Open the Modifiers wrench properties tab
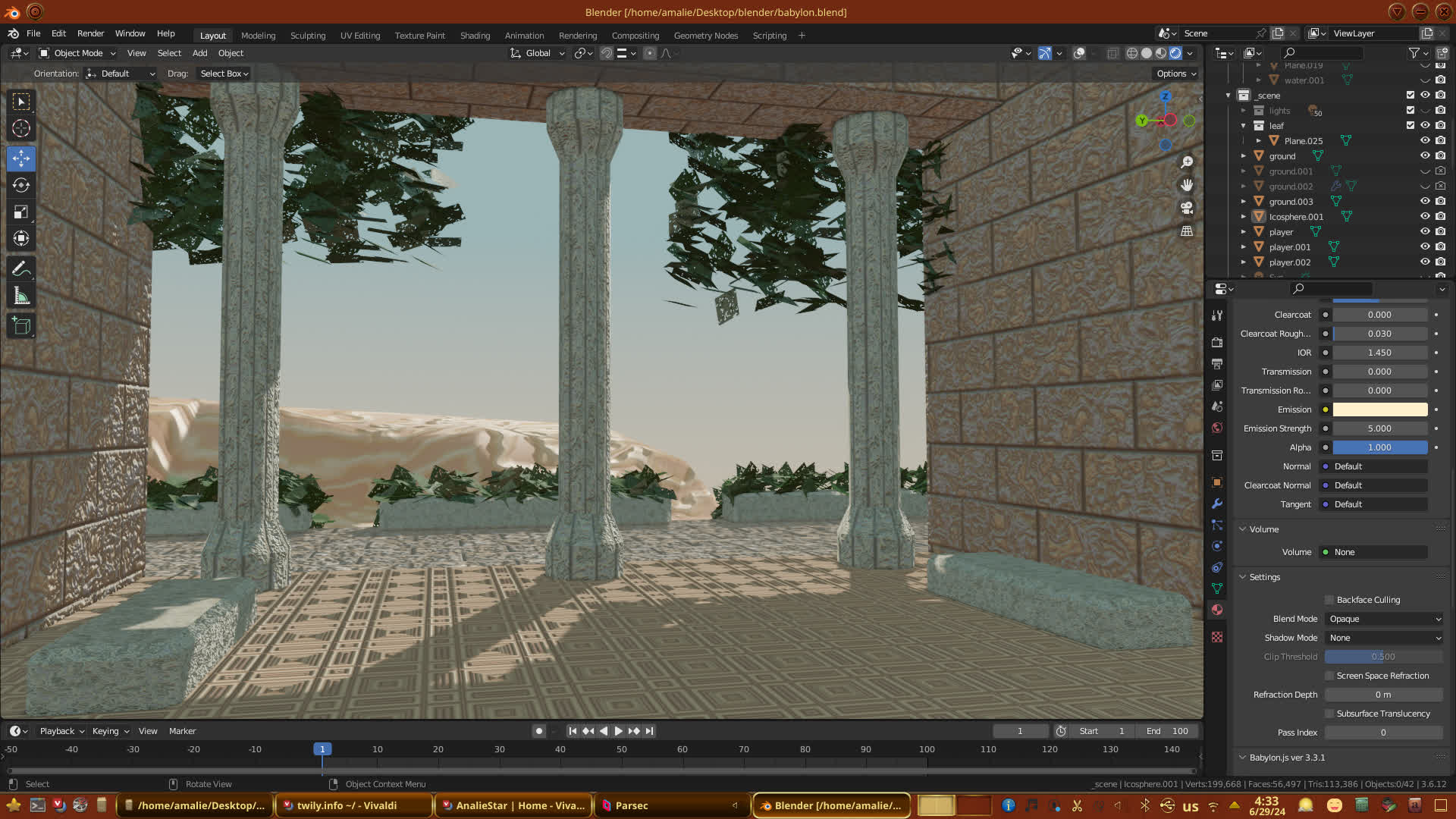The image size is (1456, 819). [1217, 504]
